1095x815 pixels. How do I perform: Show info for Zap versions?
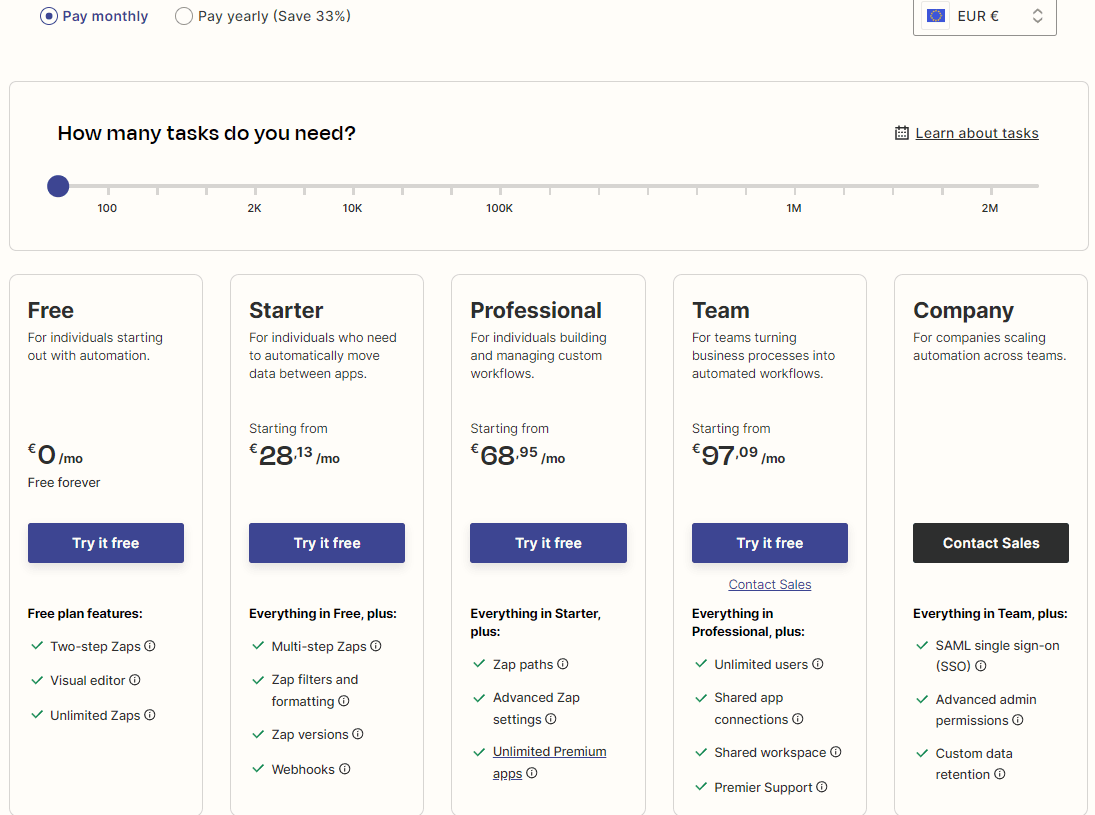tap(358, 733)
